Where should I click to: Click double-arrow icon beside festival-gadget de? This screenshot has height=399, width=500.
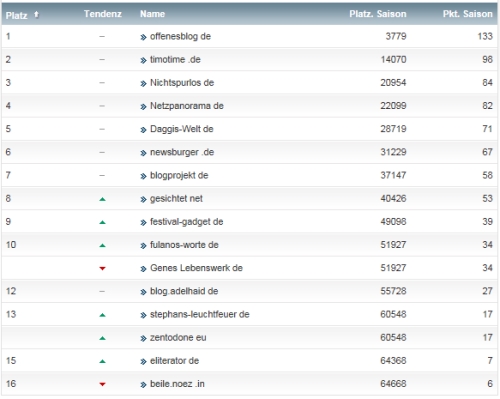pyautogui.click(x=143, y=223)
